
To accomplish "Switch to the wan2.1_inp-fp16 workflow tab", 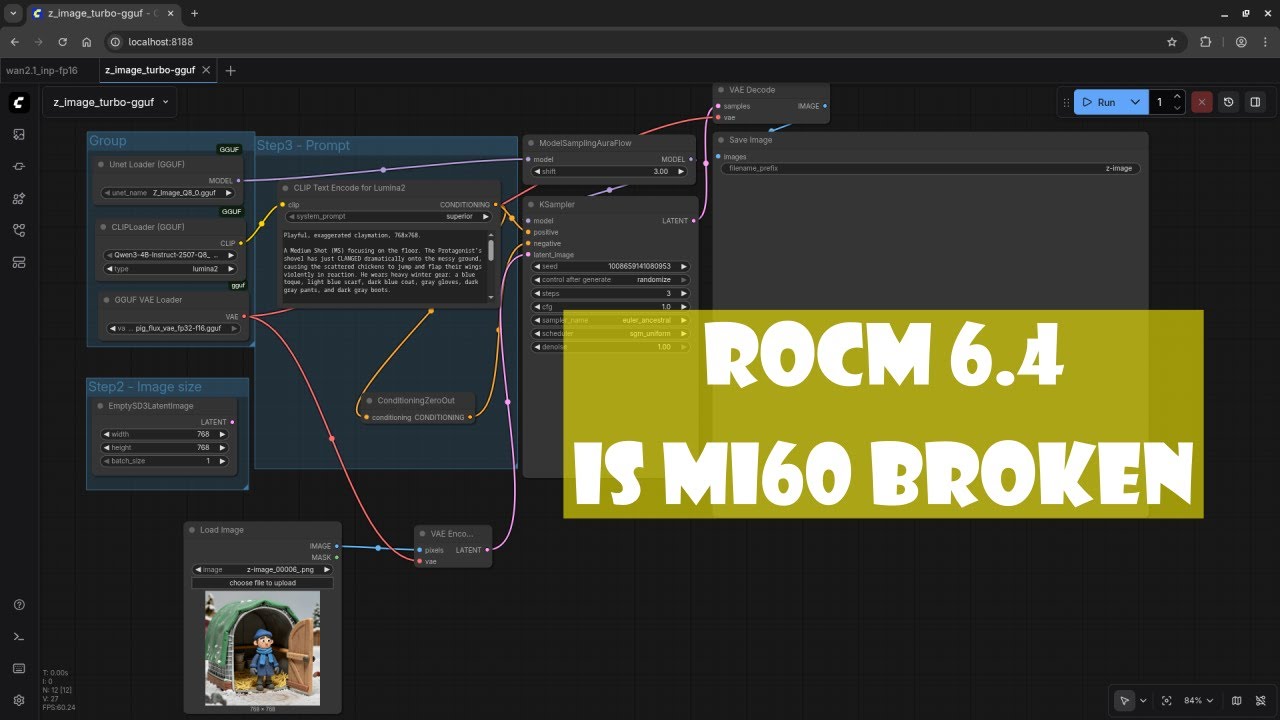I will [x=42, y=71].
